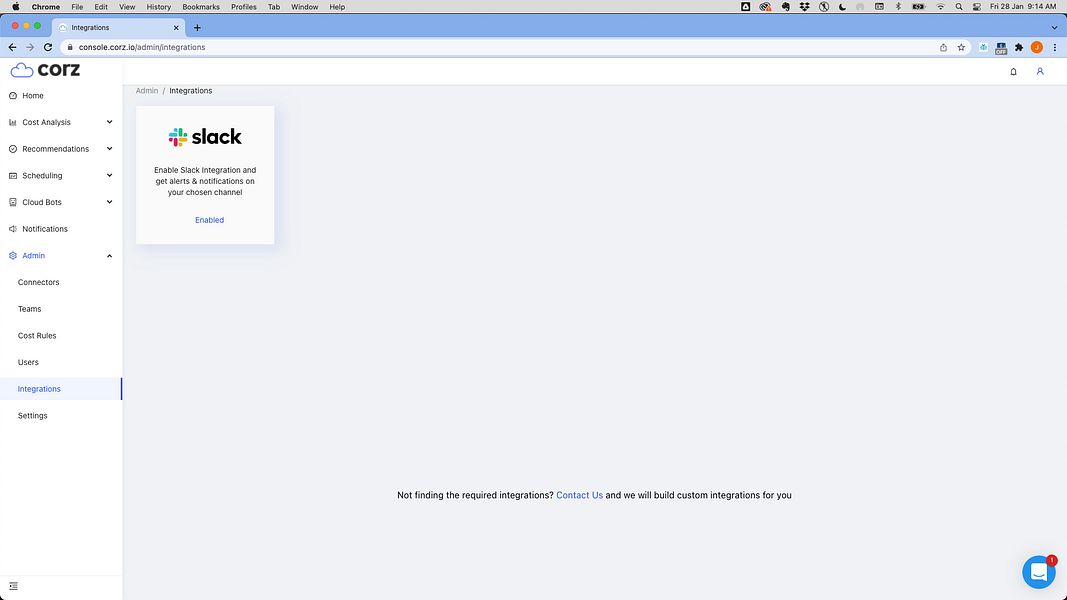Click the Admin gear icon

(13, 256)
